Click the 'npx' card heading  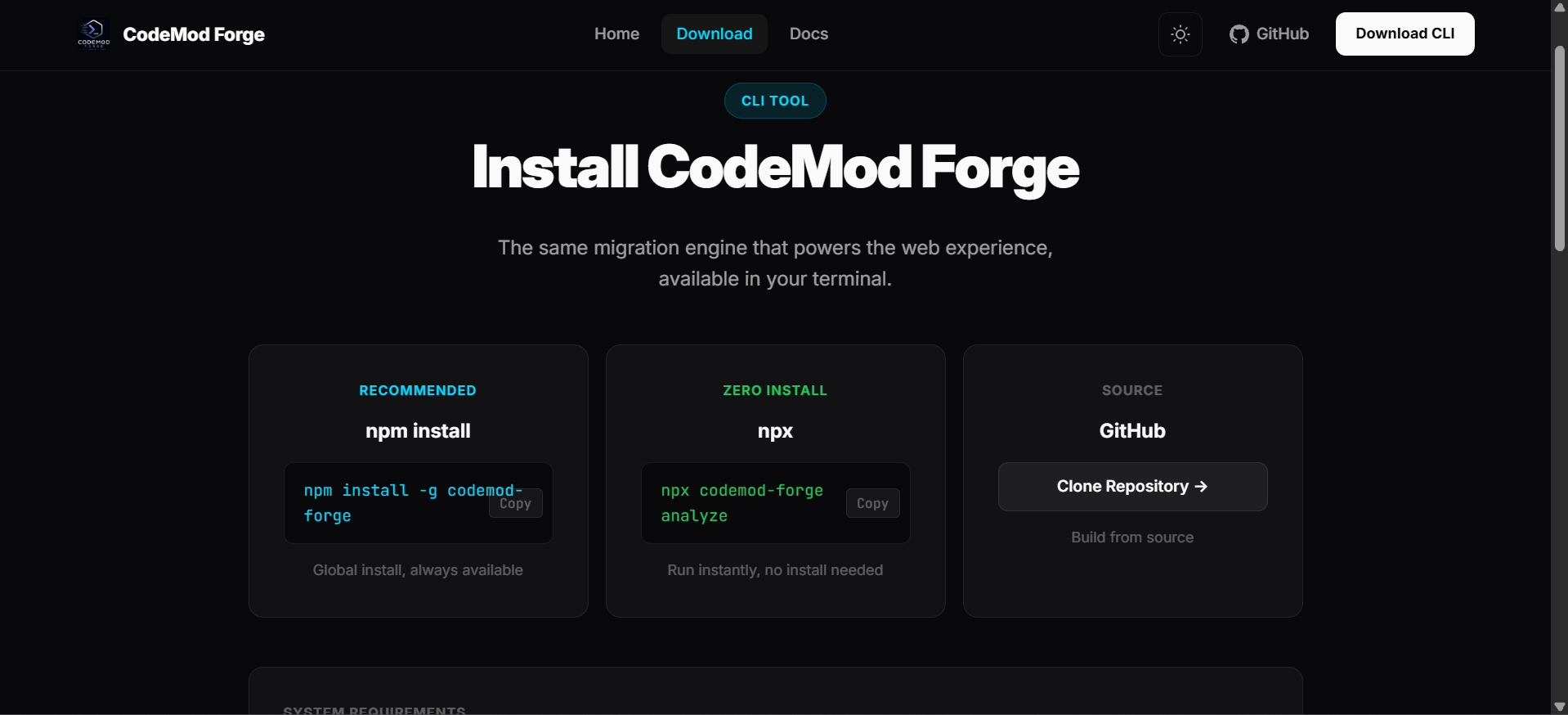775,431
